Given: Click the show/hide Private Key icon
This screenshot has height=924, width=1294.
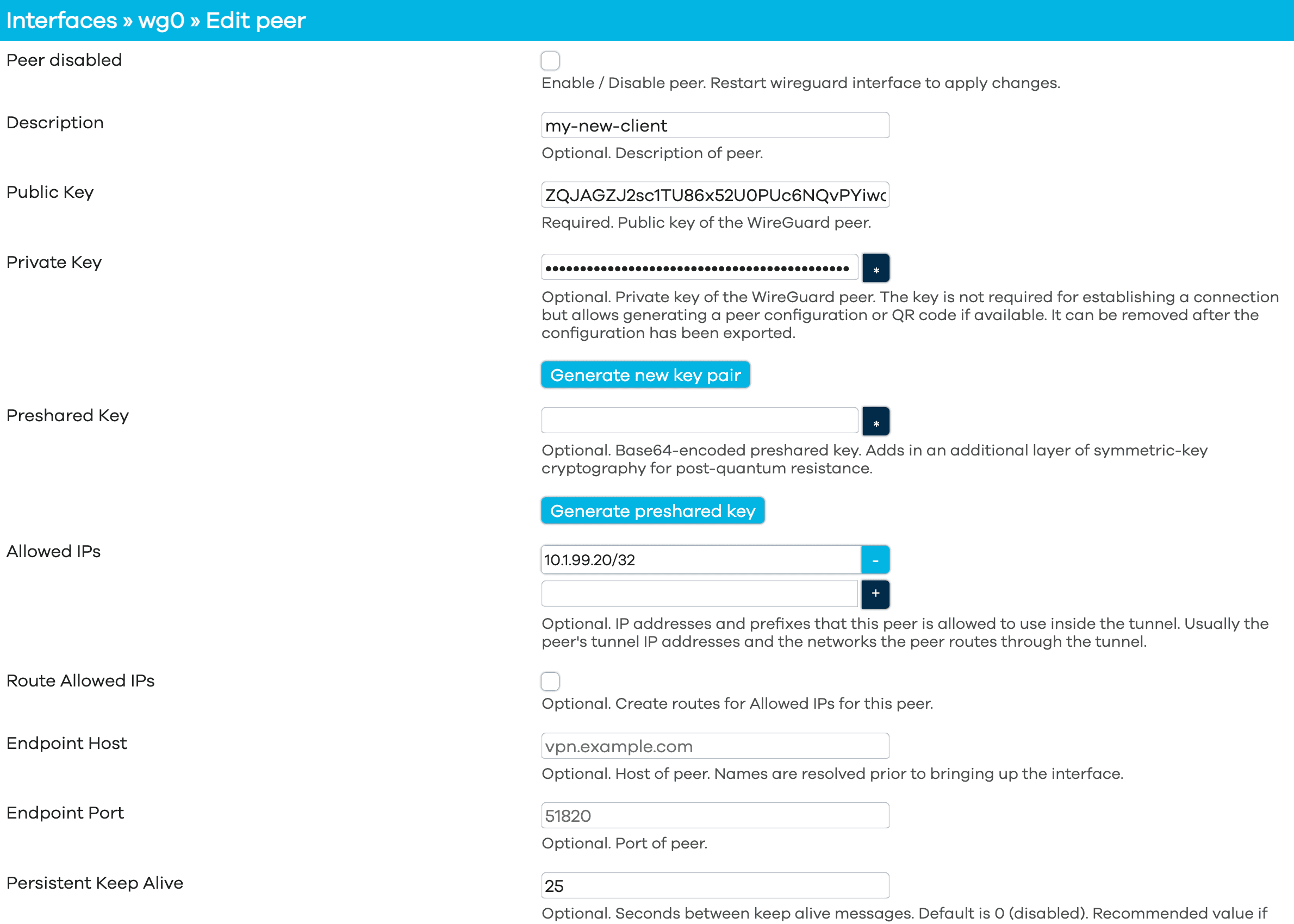Looking at the screenshot, I should coord(875,269).
